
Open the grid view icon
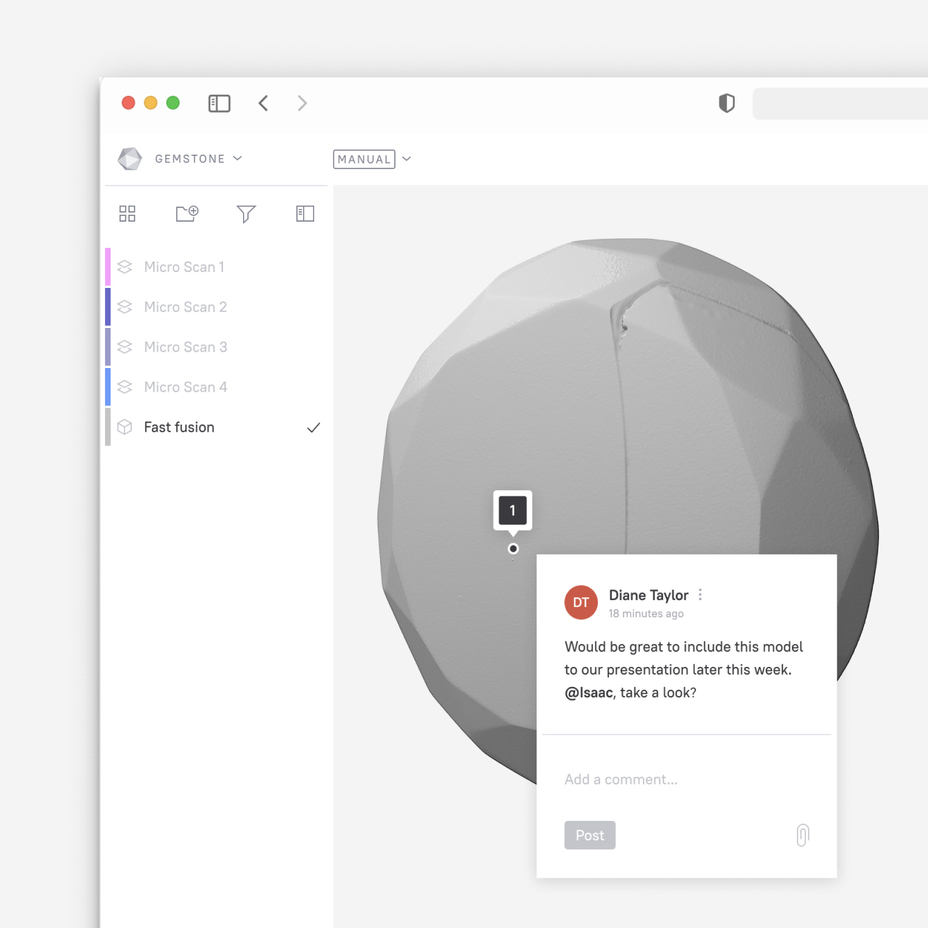(x=127, y=214)
